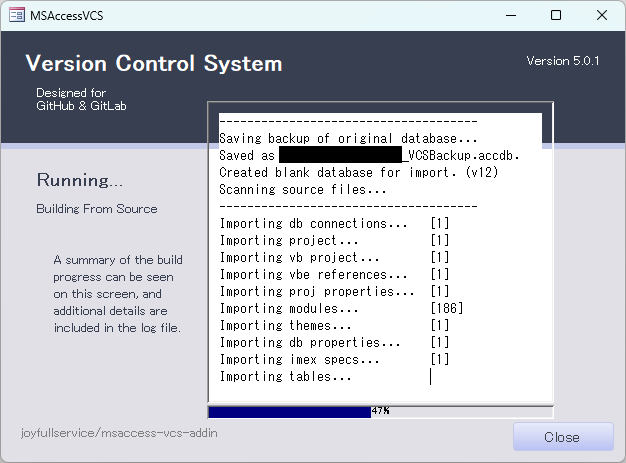Click the Close button
Screen dimensions: 626x463
click(563, 437)
